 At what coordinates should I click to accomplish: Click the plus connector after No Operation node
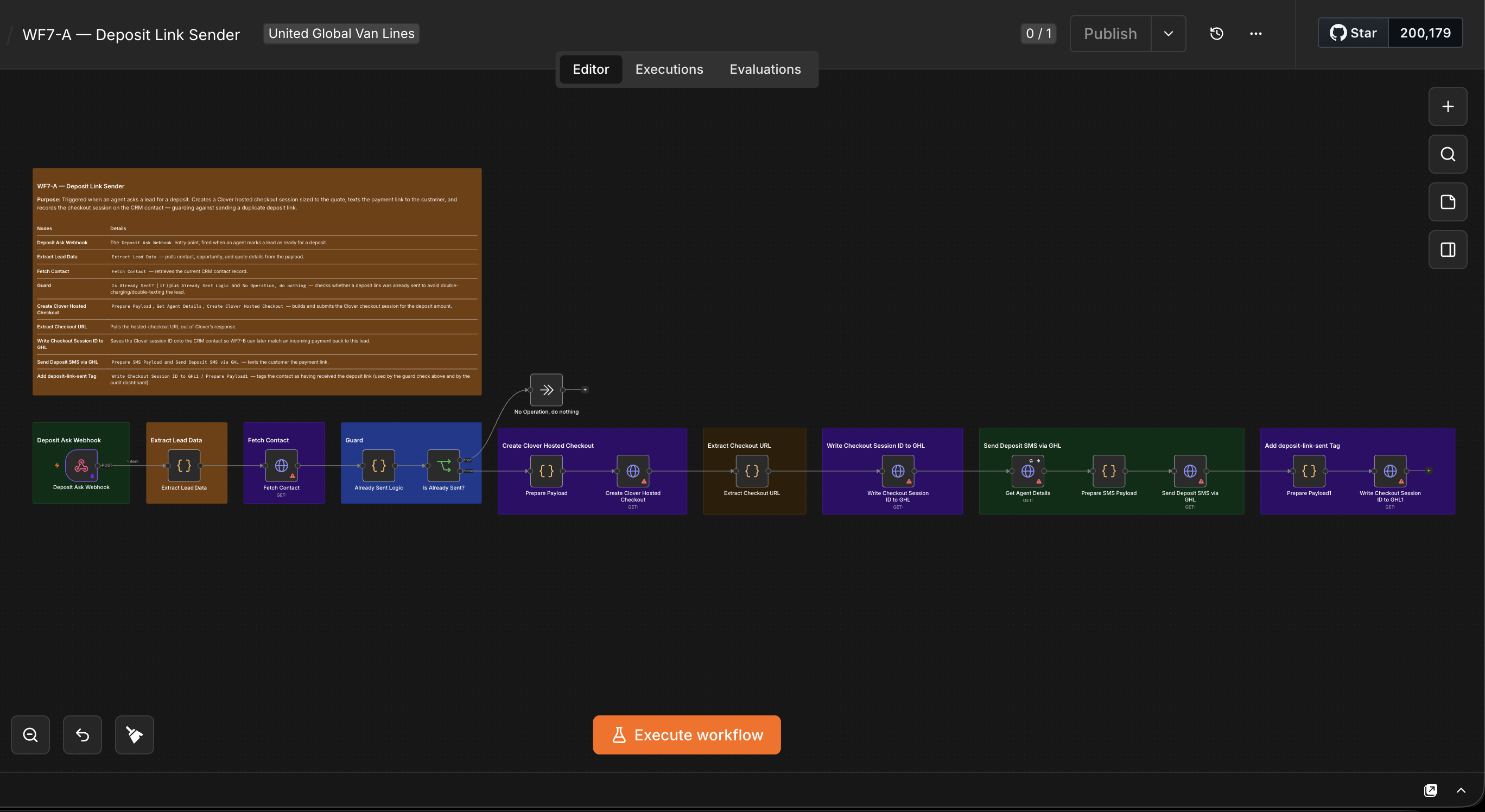coord(585,390)
